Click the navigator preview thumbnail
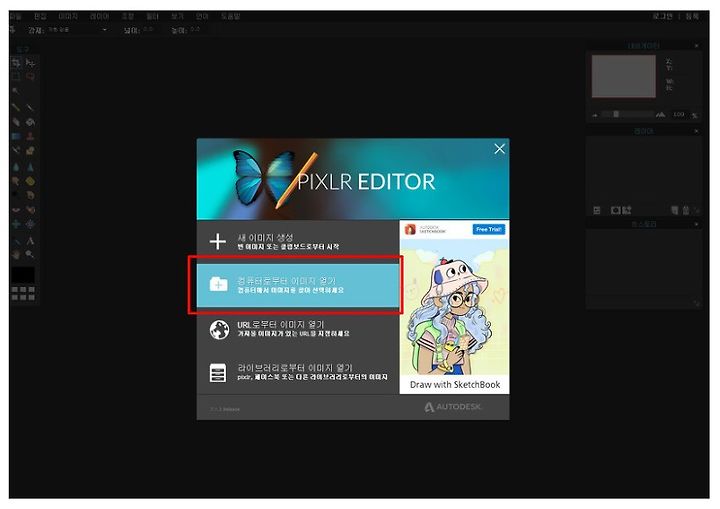Image resolution: width=720 pixels, height=509 pixels. (x=623, y=76)
